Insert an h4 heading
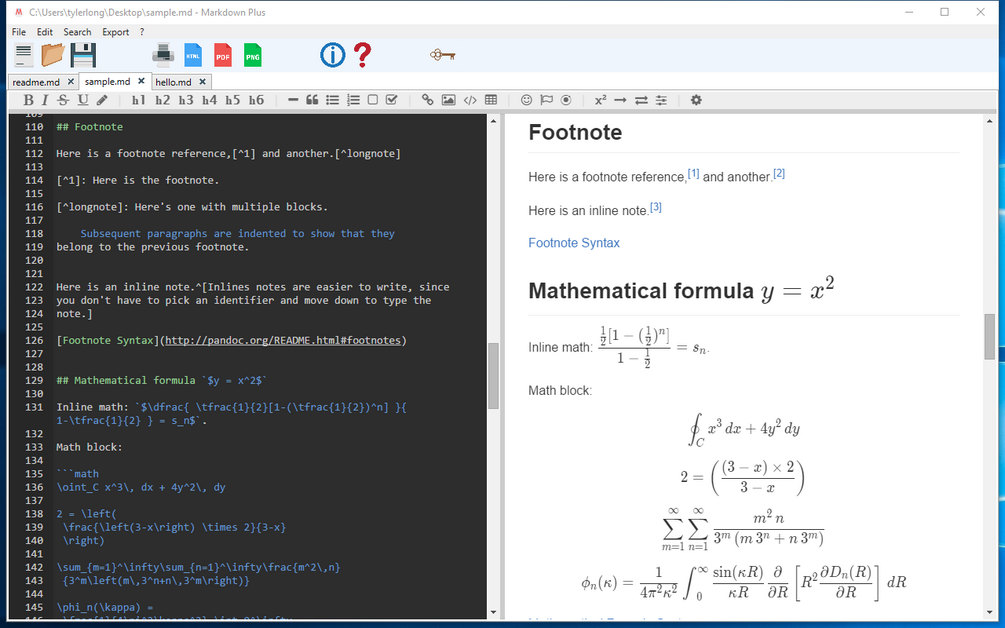The height and width of the screenshot is (628, 1005). click(x=209, y=100)
